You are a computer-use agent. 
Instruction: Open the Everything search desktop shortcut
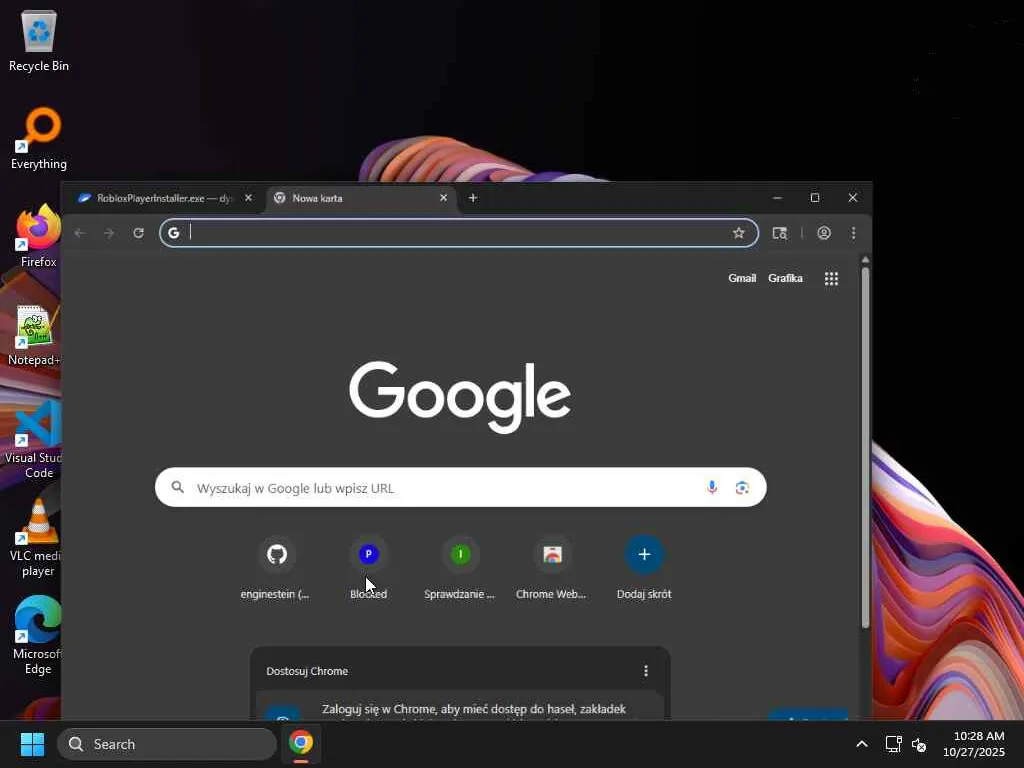click(x=39, y=138)
